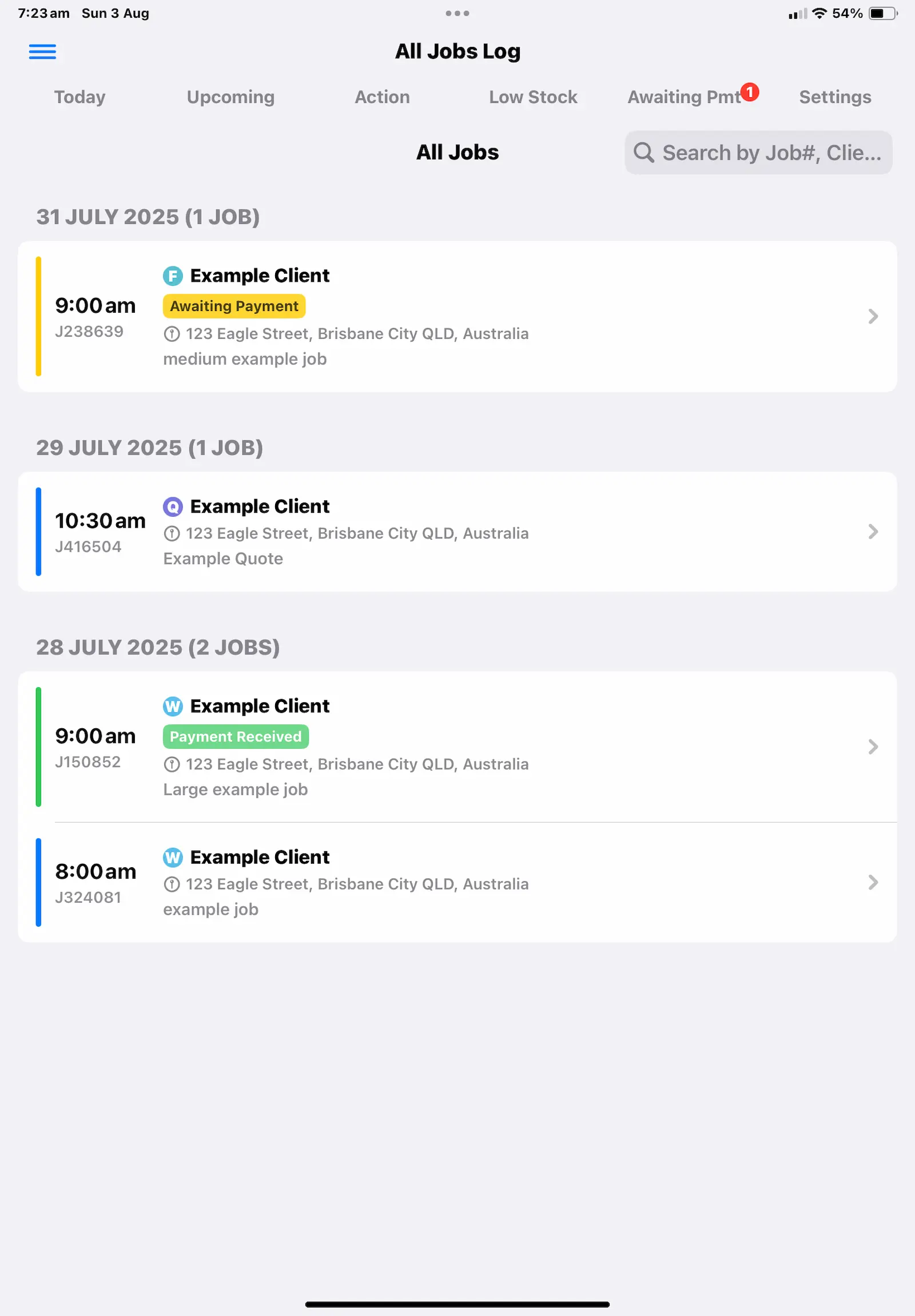Expand job J238639 with its chevron
915x1316 pixels.
tap(873, 316)
